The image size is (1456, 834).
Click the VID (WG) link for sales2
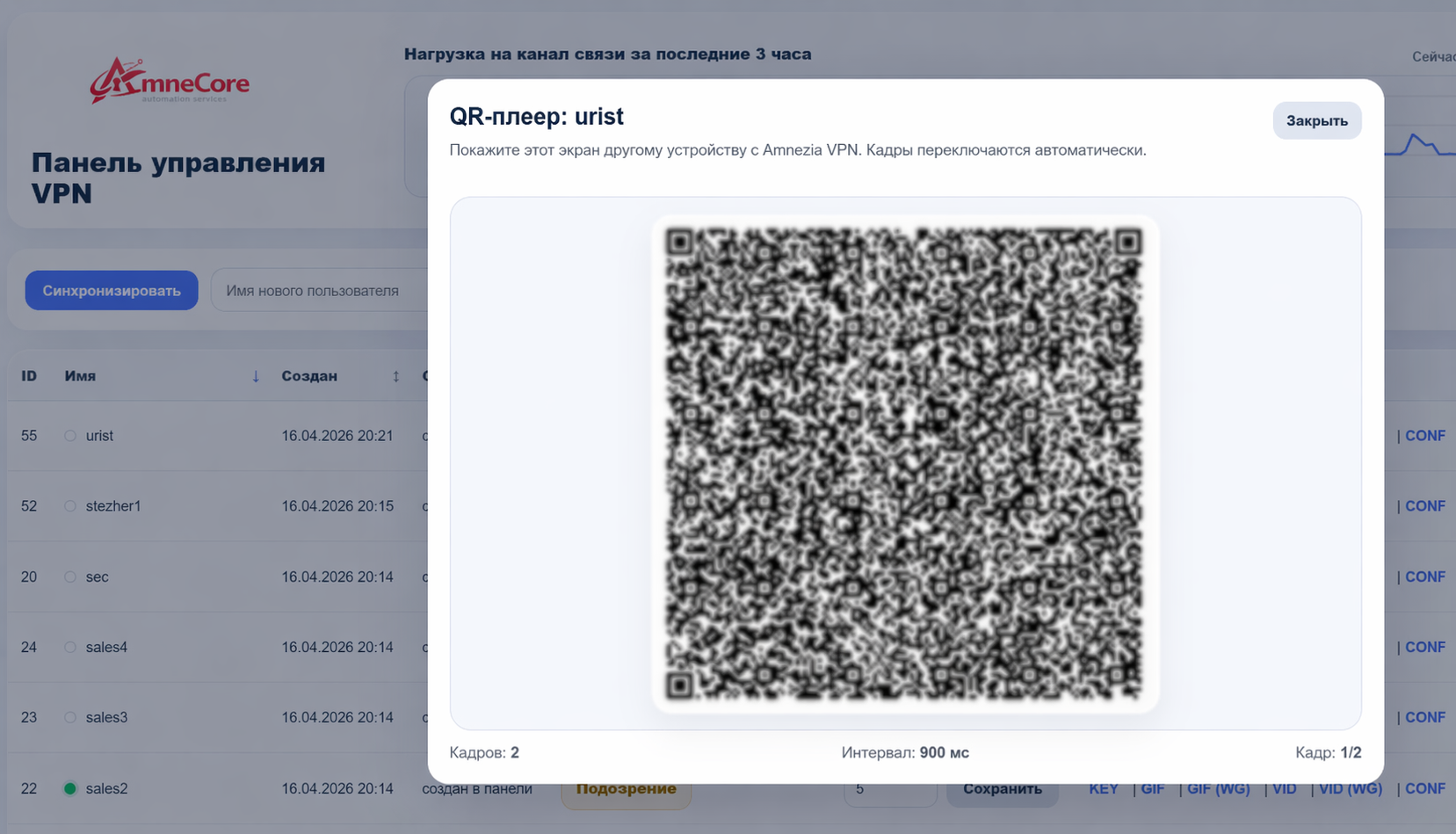click(x=1350, y=788)
